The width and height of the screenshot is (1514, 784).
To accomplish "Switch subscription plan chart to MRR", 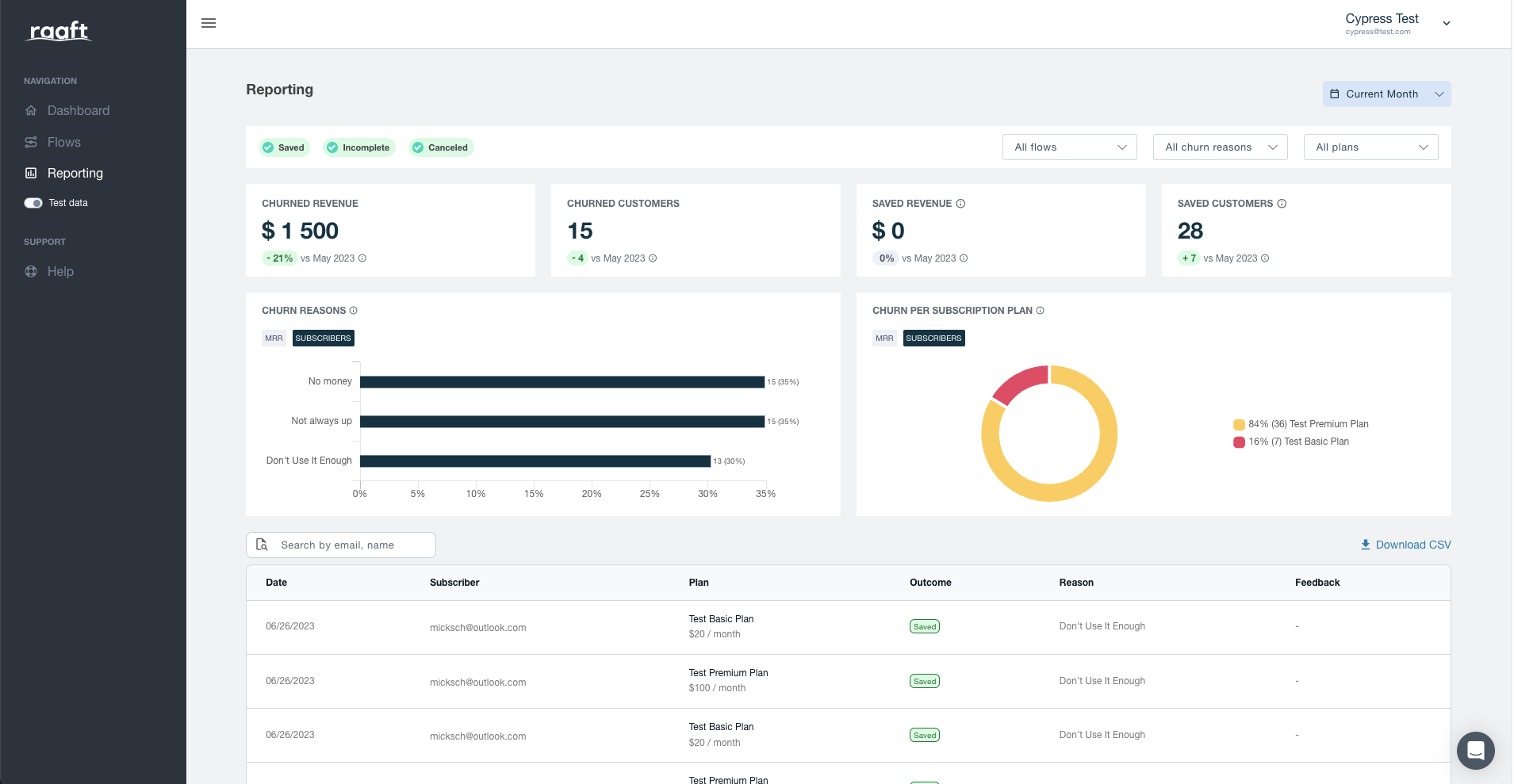I will point(884,338).
